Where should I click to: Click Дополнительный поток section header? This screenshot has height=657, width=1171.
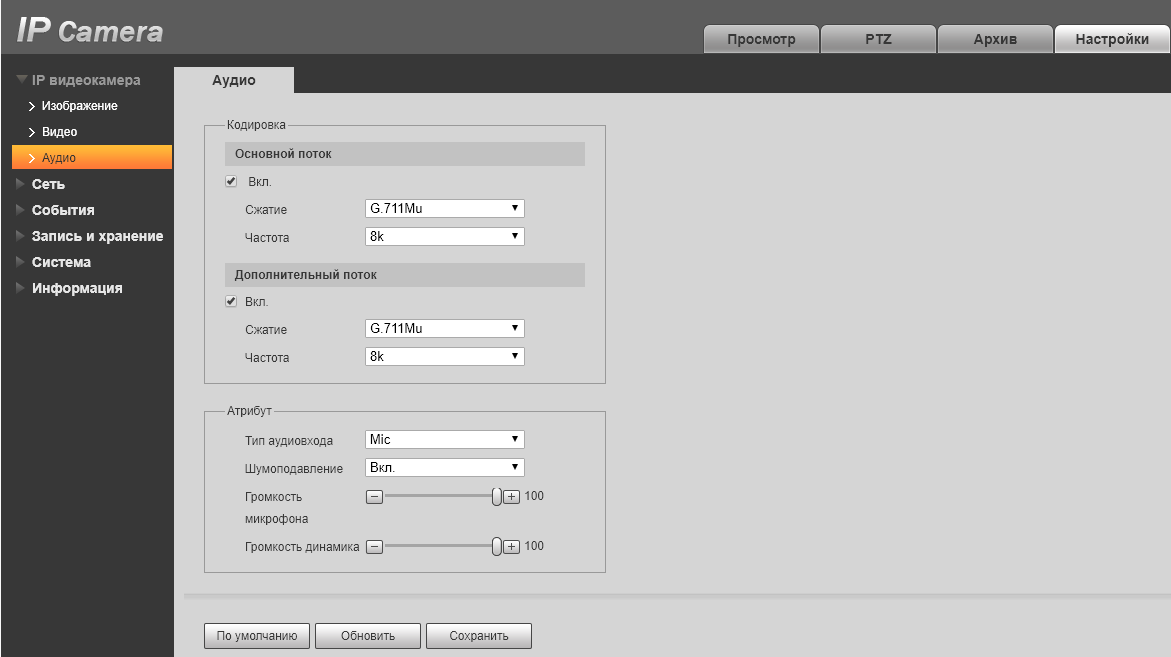pyautogui.click(x=405, y=275)
